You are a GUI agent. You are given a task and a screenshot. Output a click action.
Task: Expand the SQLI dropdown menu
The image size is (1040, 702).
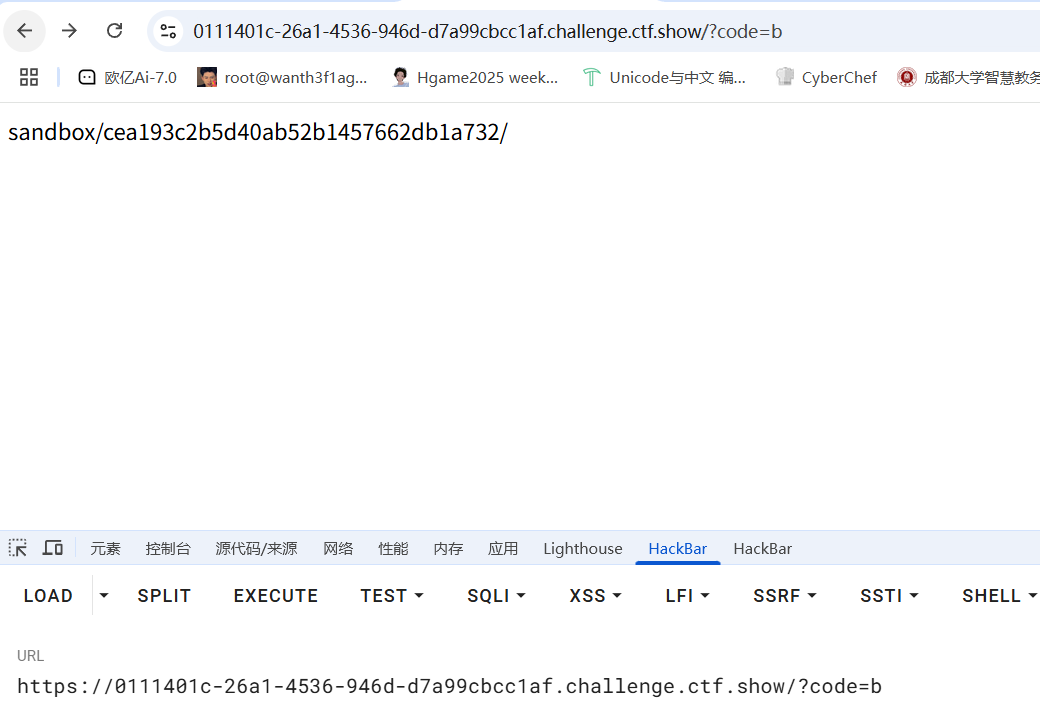coord(496,595)
